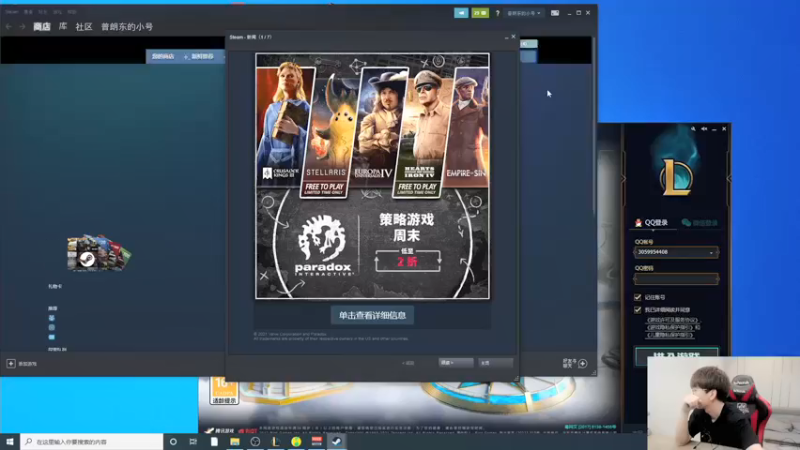Minimize the Steam news popup
The width and height of the screenshot is (800, 450).
pos(506,37)
